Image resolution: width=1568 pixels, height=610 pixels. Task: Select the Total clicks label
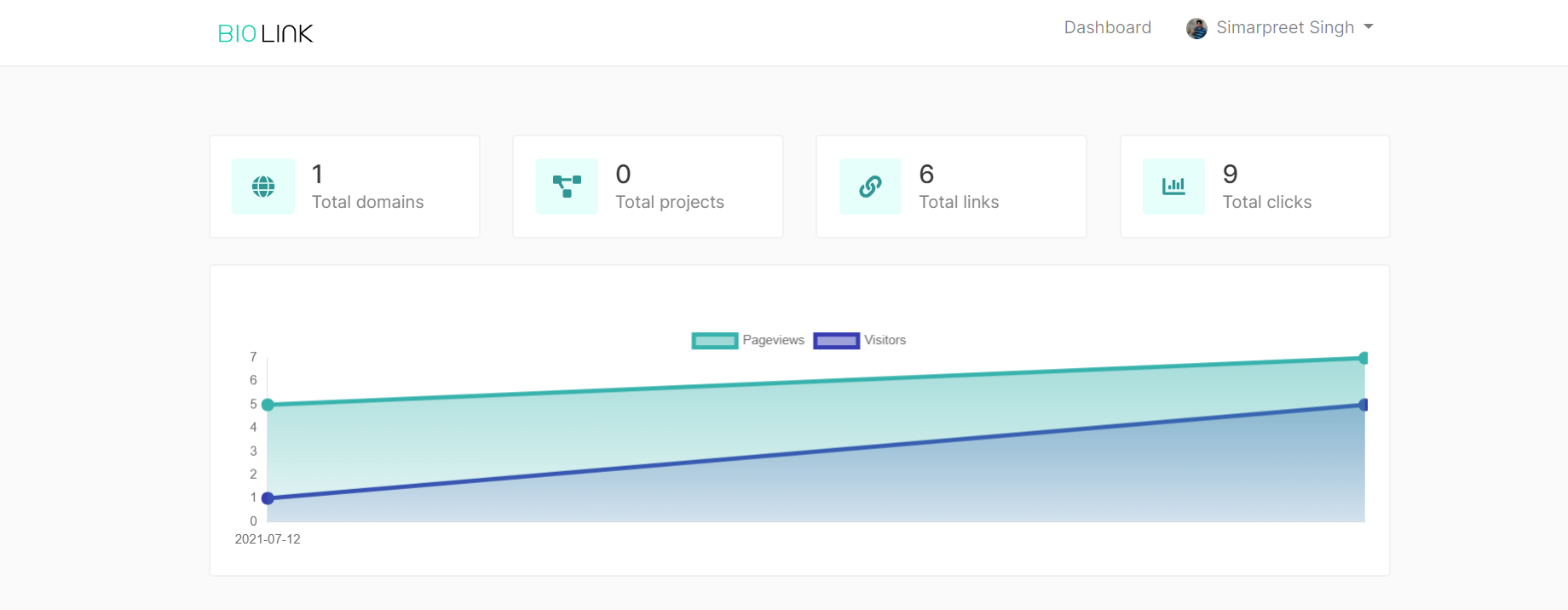coord(1267,202)
